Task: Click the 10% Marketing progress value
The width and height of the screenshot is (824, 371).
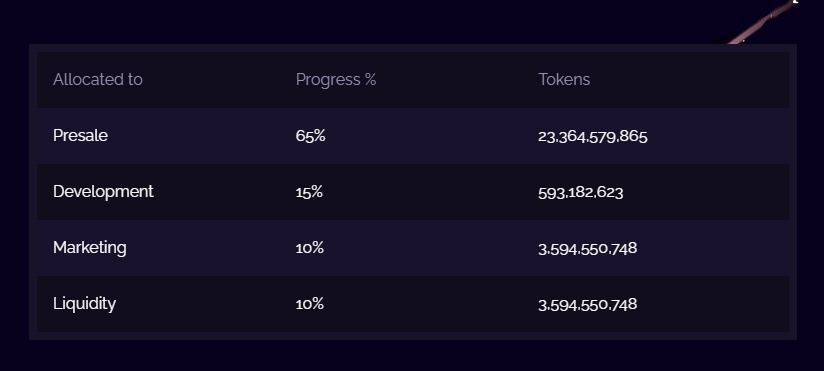Action: click(x=310, y=248)
